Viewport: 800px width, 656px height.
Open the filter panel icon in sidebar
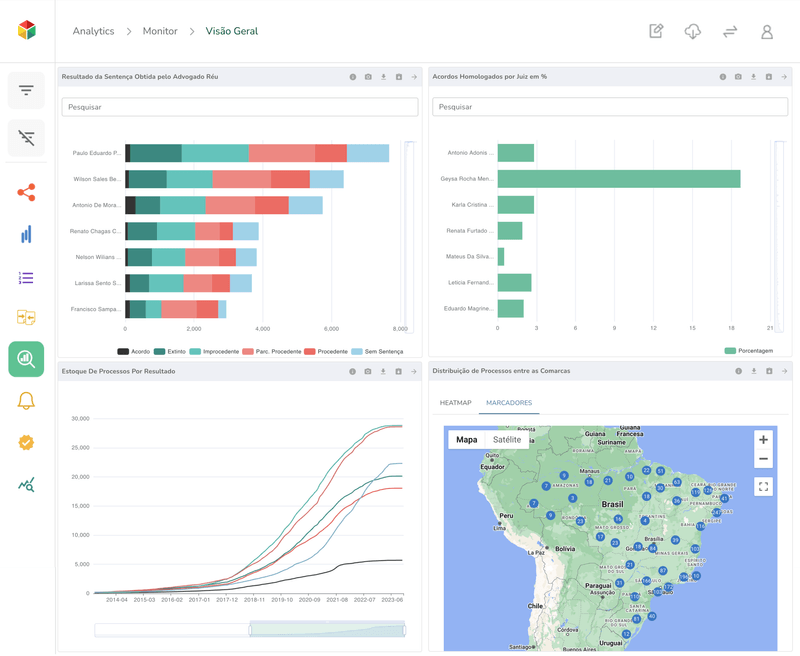pos(26,90)
